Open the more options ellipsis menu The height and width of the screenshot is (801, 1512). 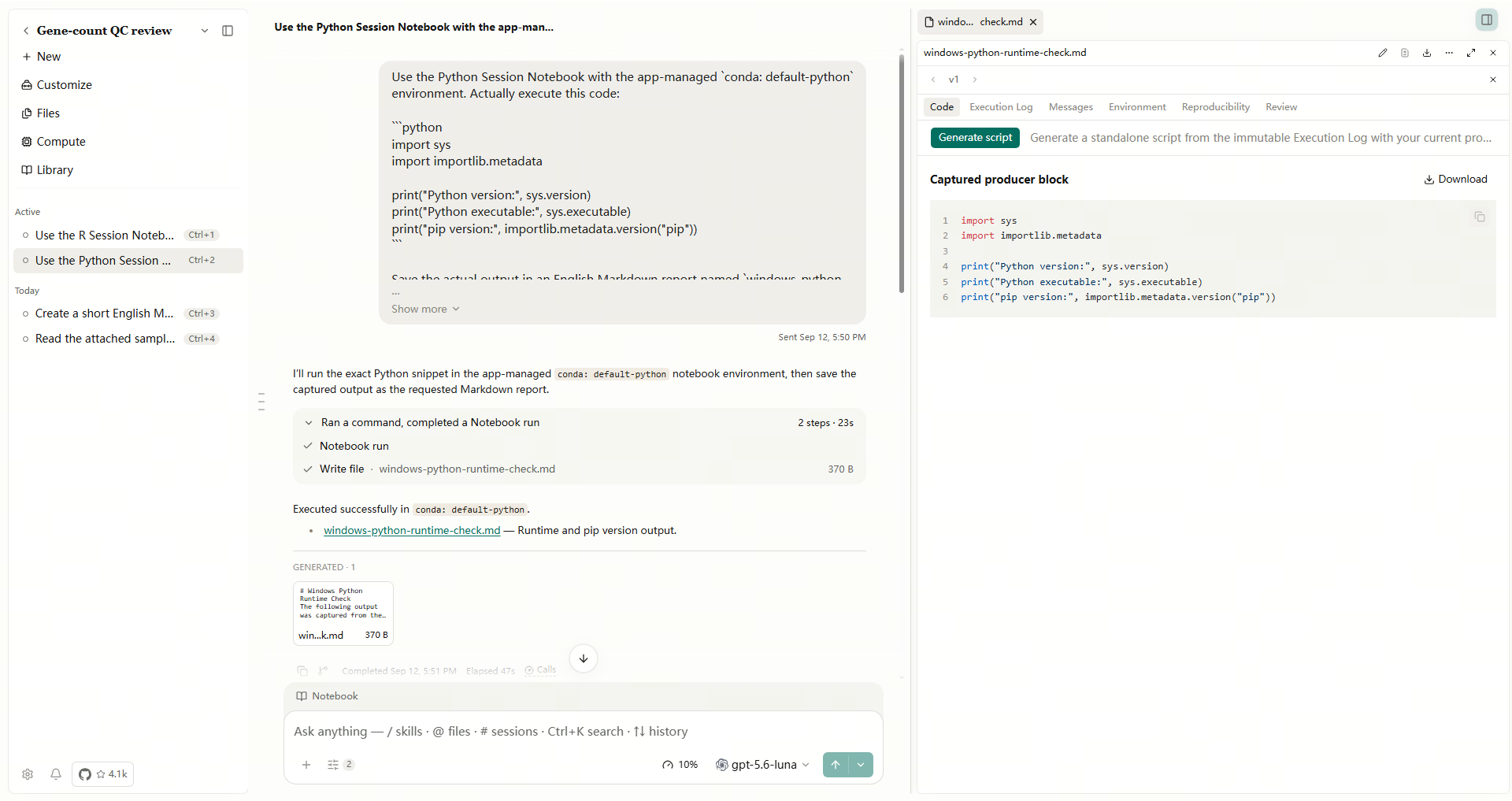[x=1449, y=53]
